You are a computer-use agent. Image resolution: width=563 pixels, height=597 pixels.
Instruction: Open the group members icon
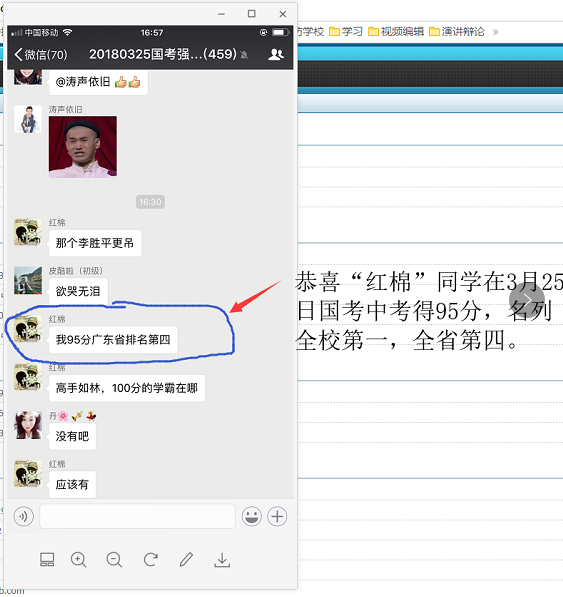(x=276, y=55)
